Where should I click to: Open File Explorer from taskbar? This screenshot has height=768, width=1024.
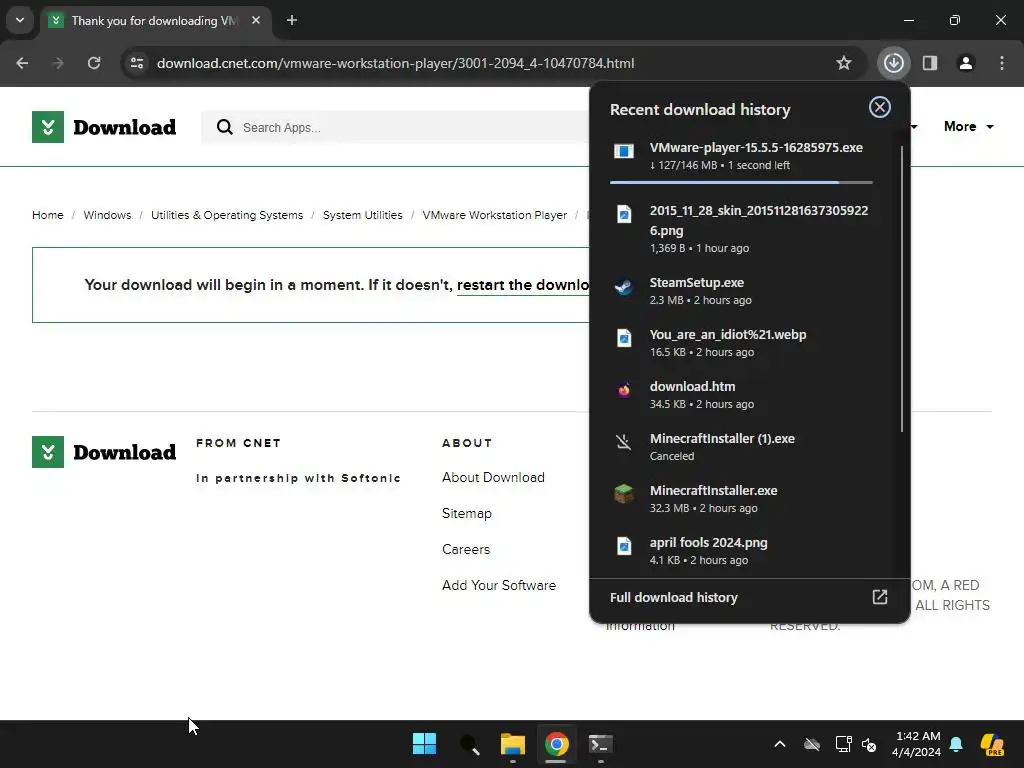pos(513,744)
